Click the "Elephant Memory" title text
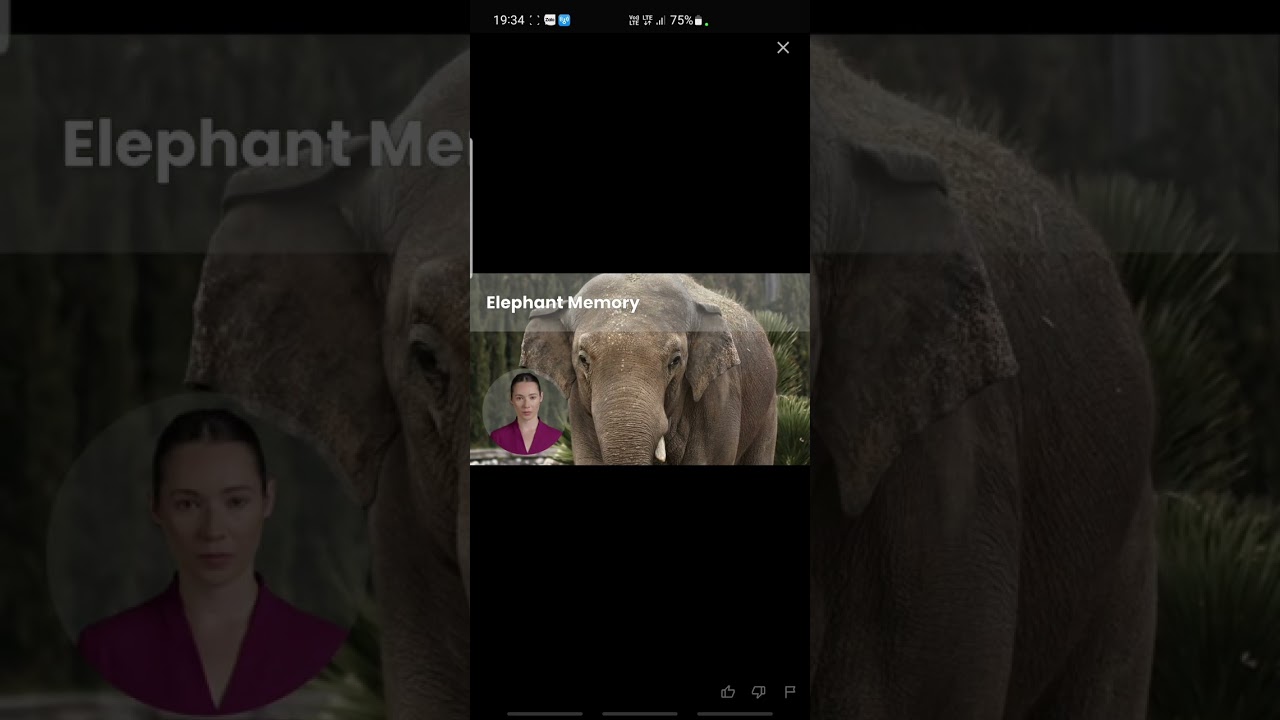Image resolution: width=1280 pixels, height=720 pixels. pos(562,303)
